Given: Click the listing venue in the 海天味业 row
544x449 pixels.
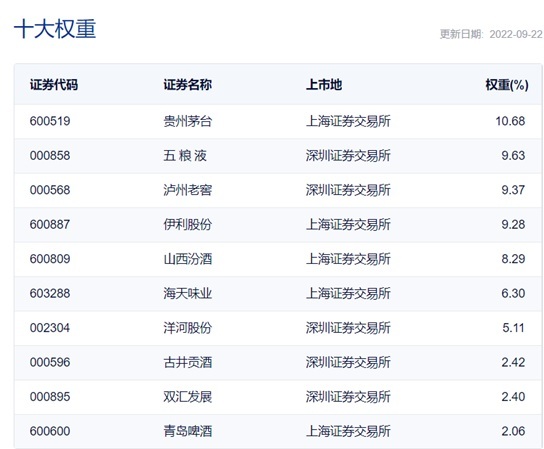Looking at the screenshot, I should pyautogui.click(x=348, y=294).
